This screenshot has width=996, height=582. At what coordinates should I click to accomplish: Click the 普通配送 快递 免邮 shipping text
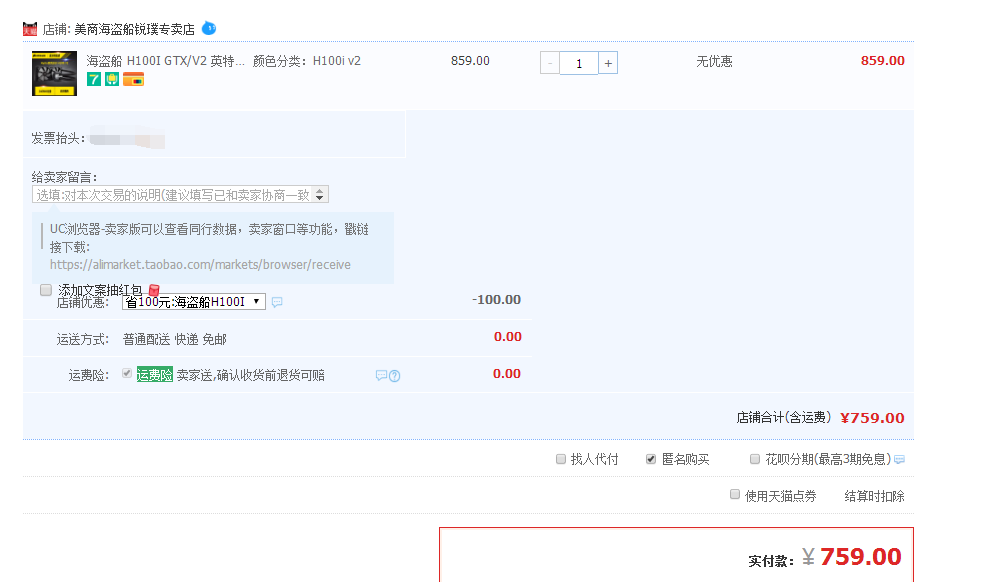click(x=175, y=339)
